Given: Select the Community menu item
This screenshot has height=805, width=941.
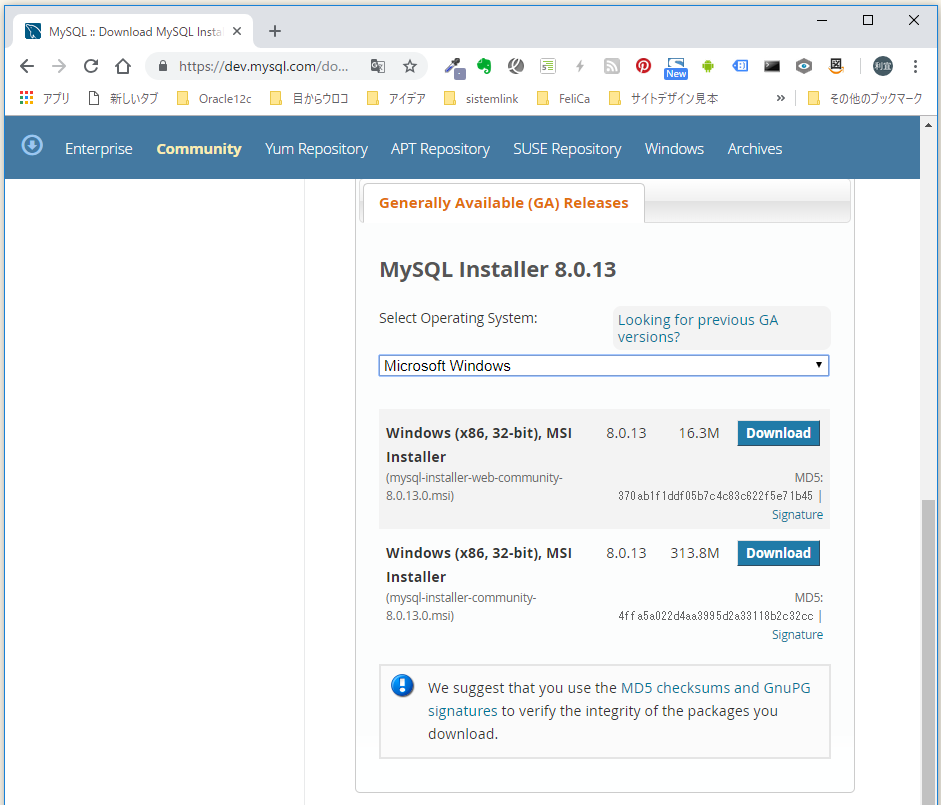Looking at the screenshot, I should pos(199,148).
